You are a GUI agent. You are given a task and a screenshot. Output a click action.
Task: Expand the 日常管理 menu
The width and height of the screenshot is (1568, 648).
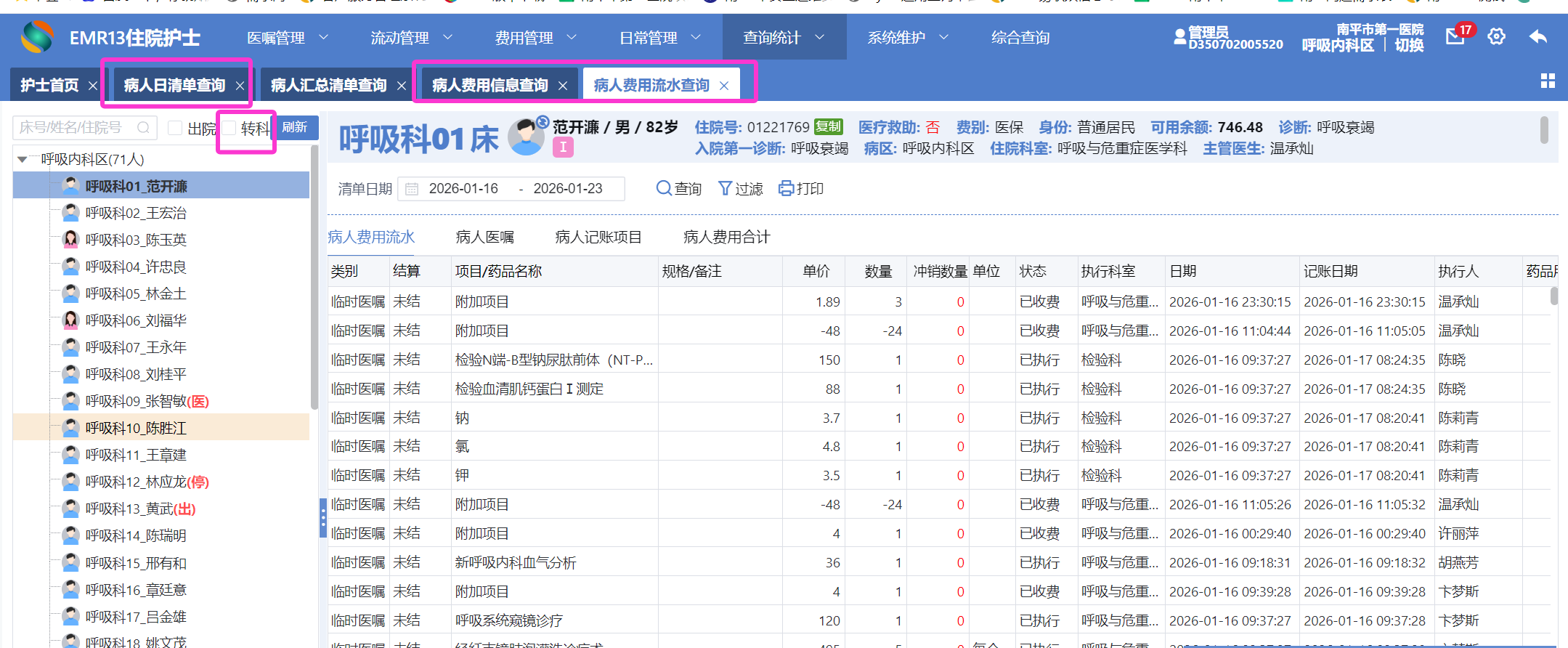660,37
